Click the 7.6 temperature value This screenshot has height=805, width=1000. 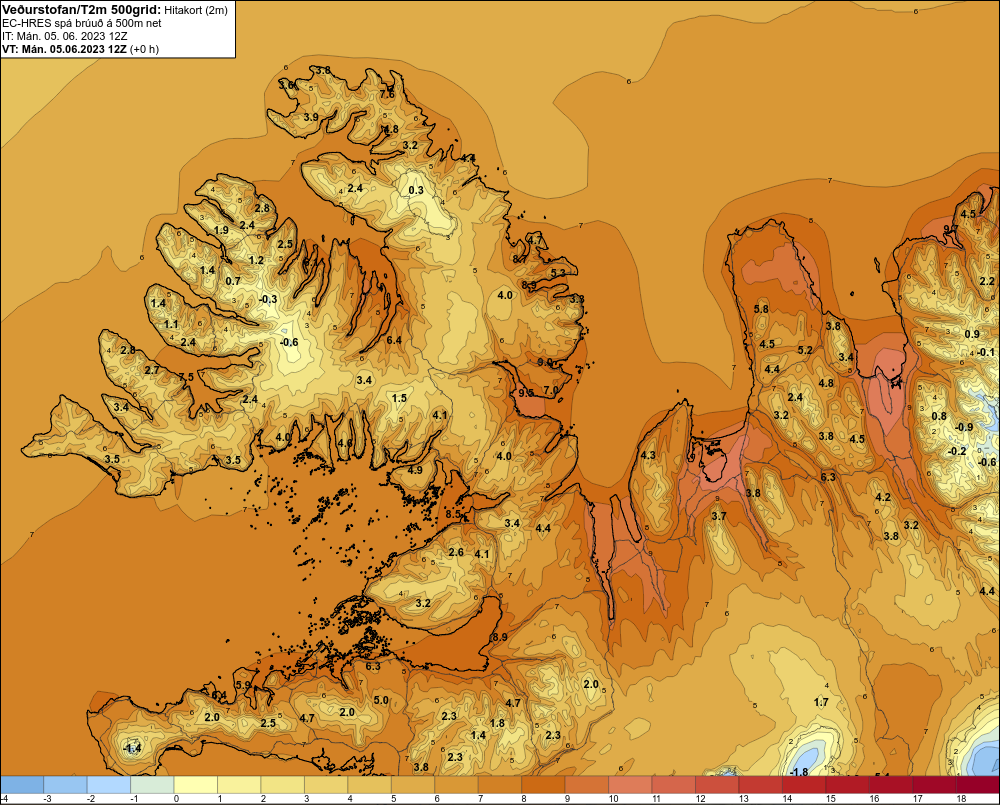click(387, 94)
